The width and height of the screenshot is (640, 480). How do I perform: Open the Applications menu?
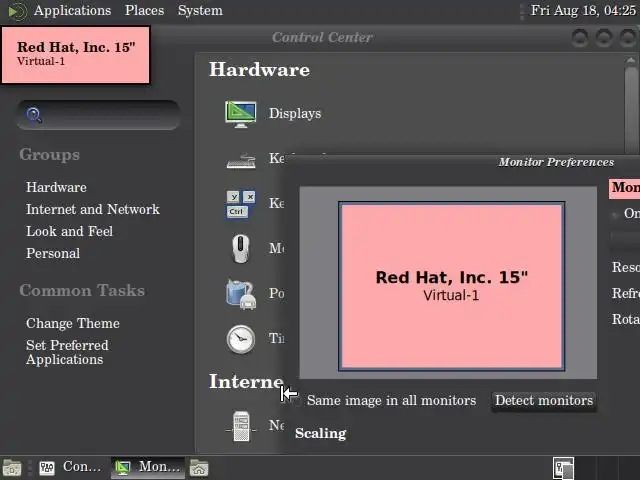[x=72, y=11]
